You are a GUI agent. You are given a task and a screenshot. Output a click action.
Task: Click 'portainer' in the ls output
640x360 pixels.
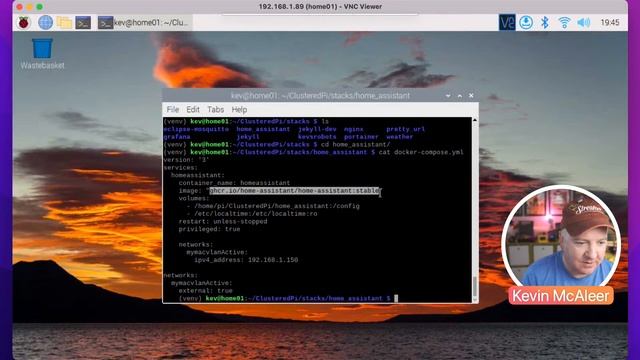click(361, 137)
